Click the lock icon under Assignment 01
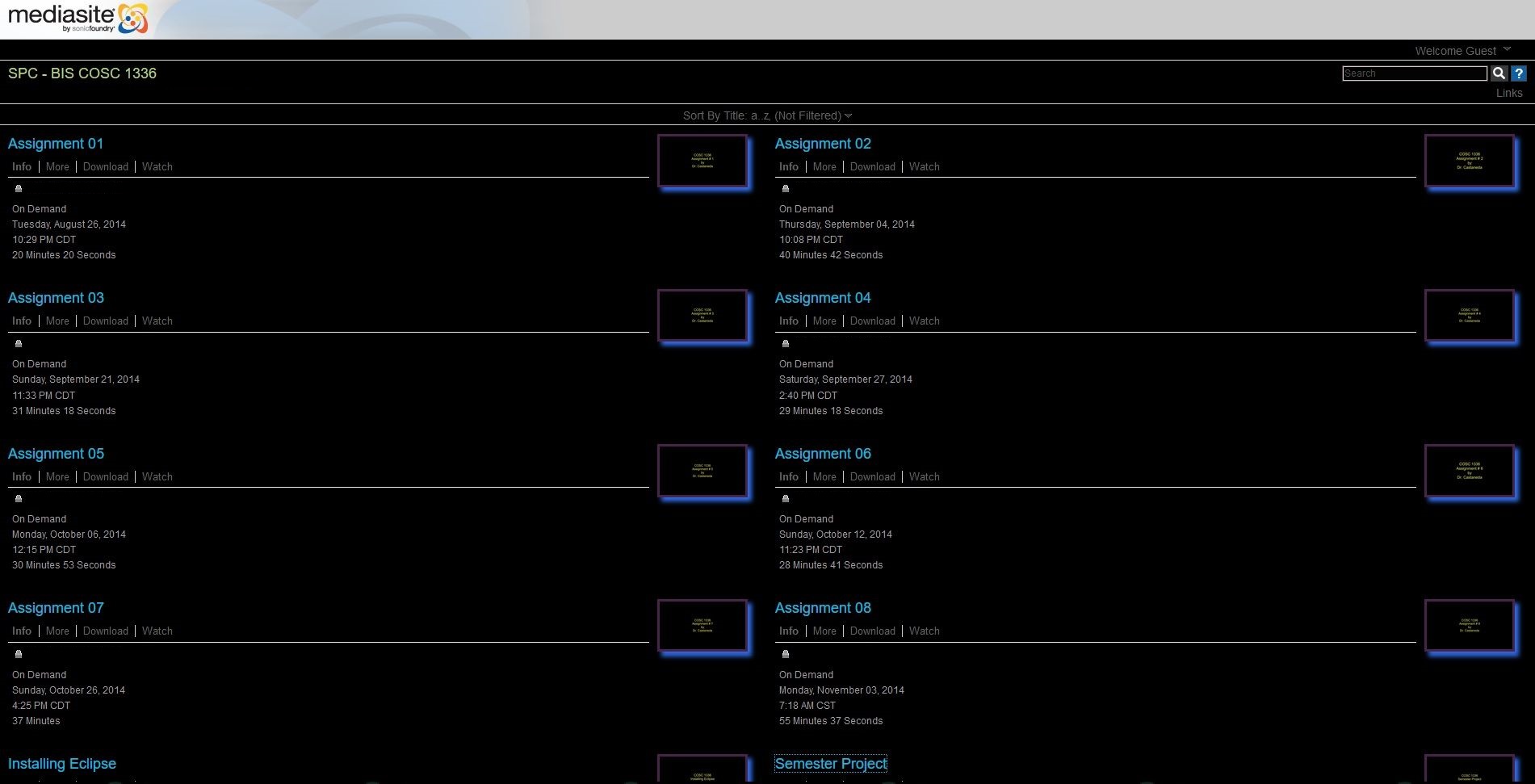Image resolution: width=1535 pixels, height=784 pixels. (19, 189)
